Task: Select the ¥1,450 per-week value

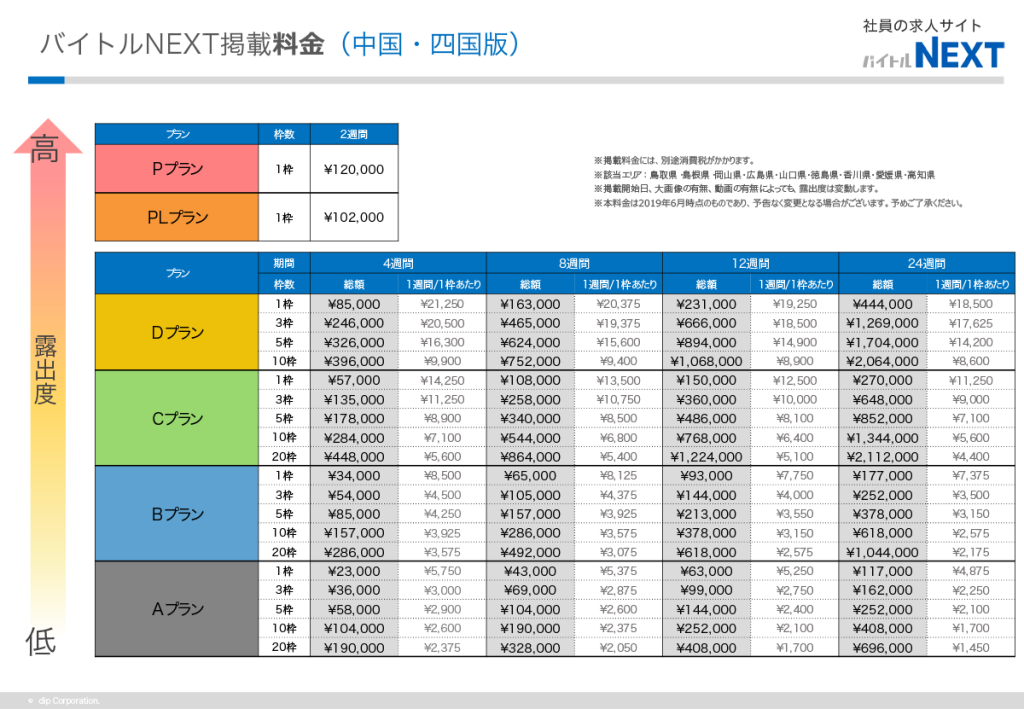Action: tap(971, 648)
